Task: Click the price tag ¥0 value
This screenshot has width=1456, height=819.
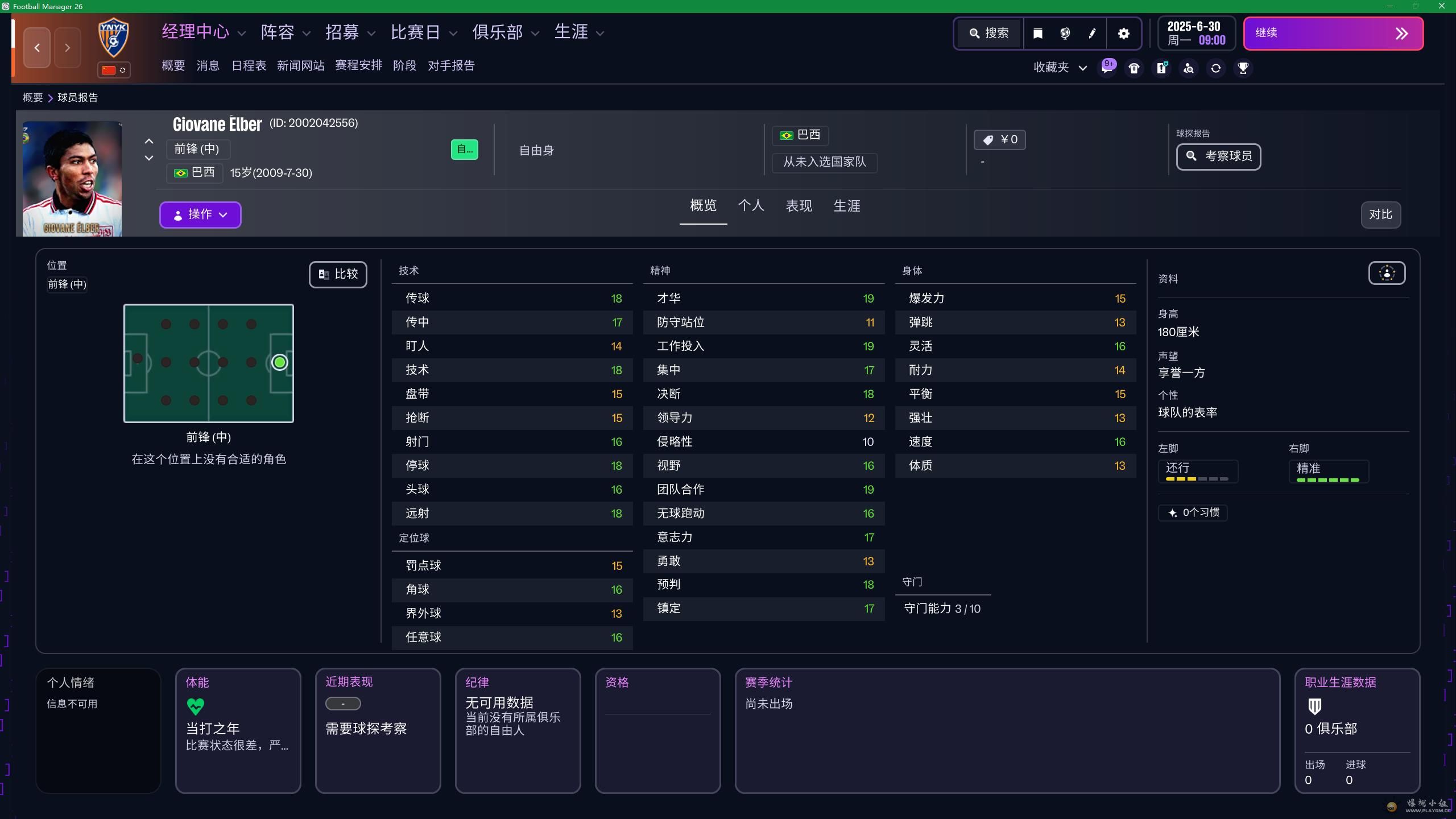Action: pos(1000,140)
